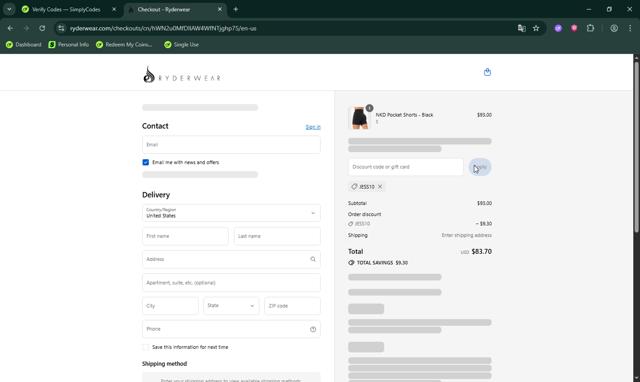640x382 pixels.
Task: Open the Redeem My Coins bookmark
Action: 124,44
